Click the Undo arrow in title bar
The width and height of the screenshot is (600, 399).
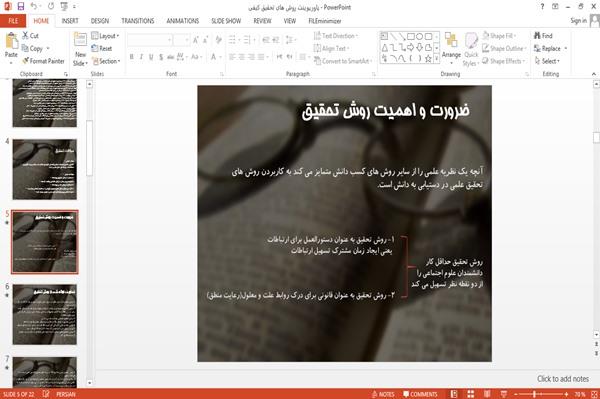34,6
